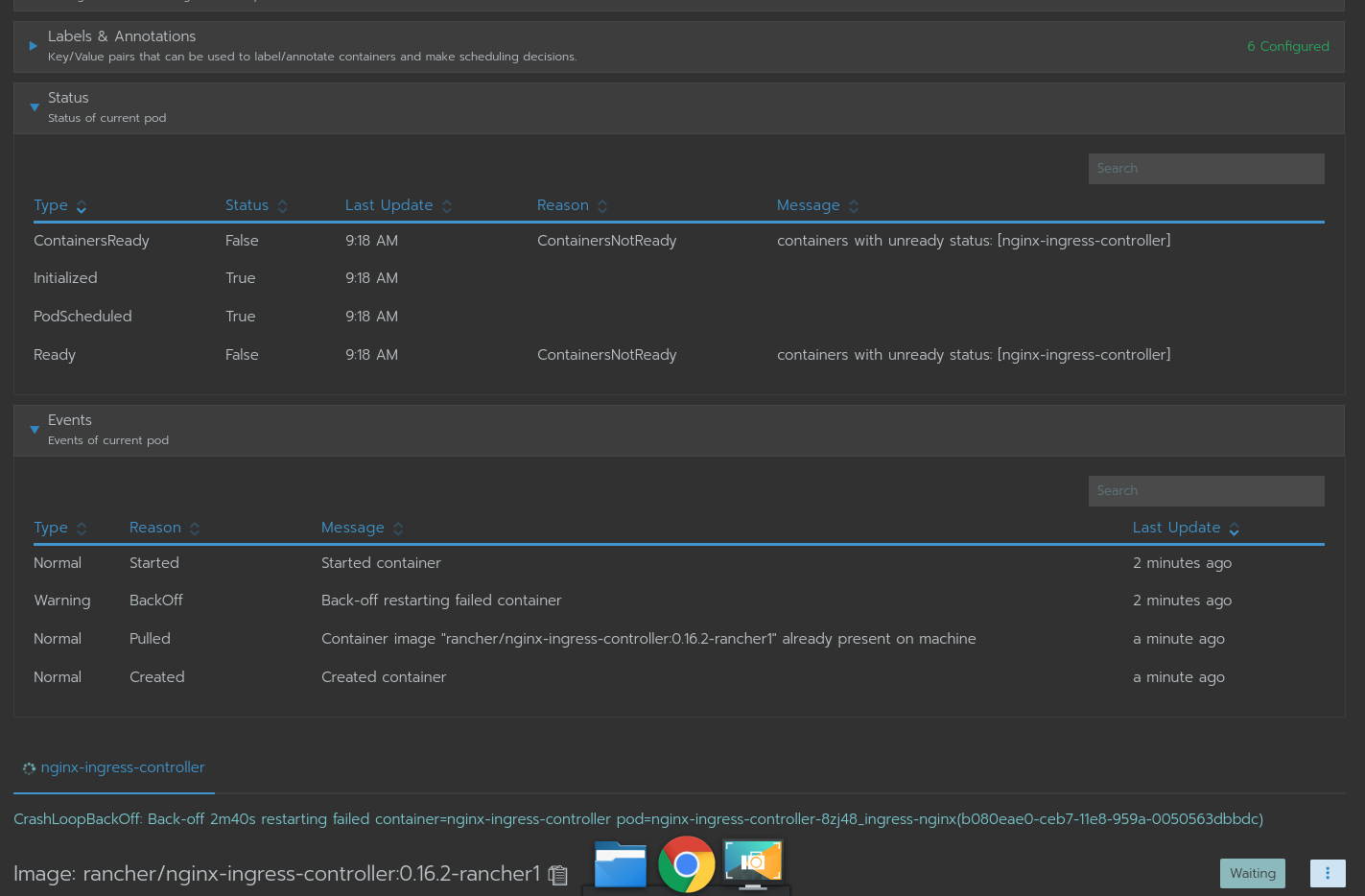Collapse the Events section
Viewport: 1365px width, 896px height.
click(x=35, y=429)
